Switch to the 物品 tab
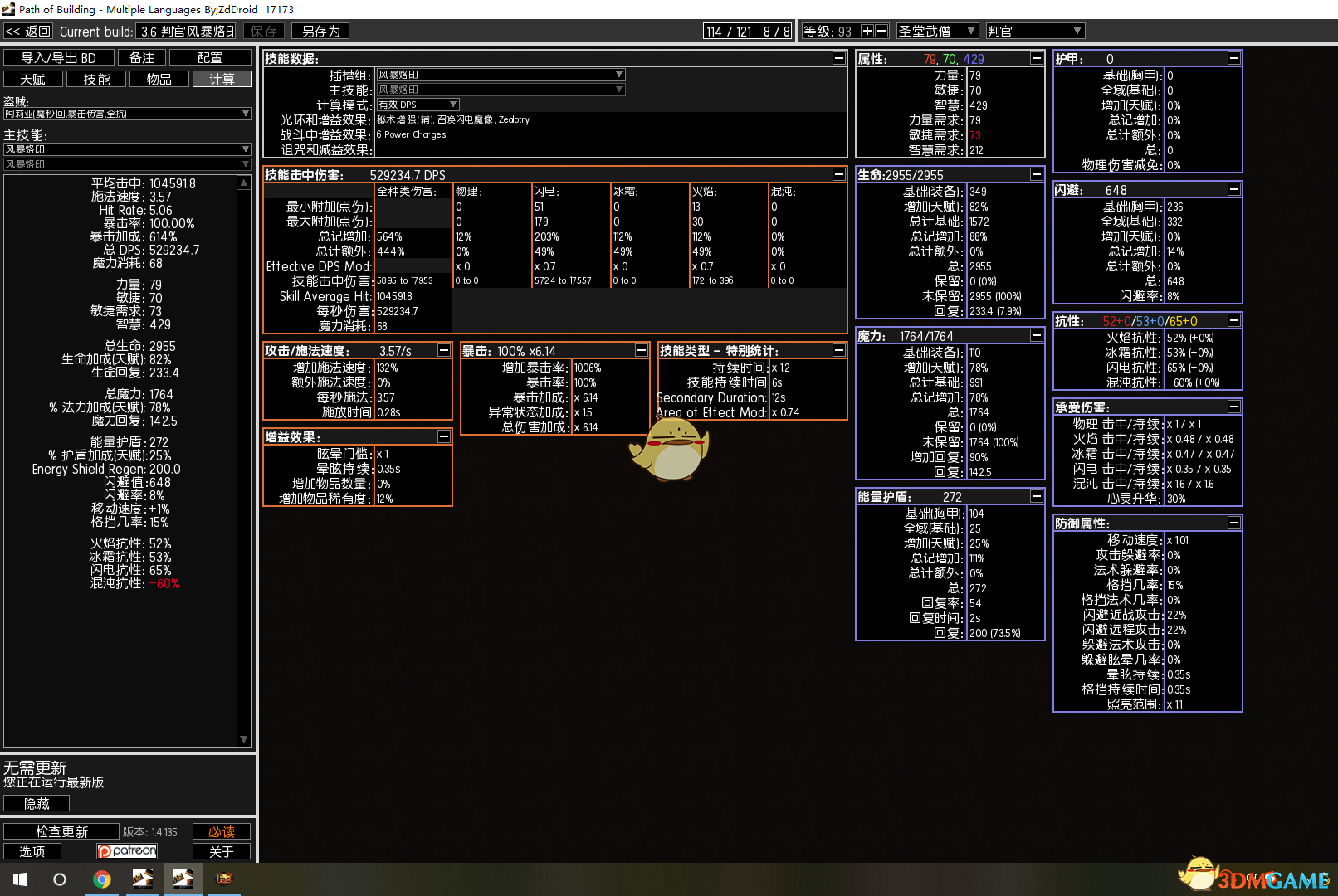This screenshot has width=1338, height=896. [x=159, y=79]
